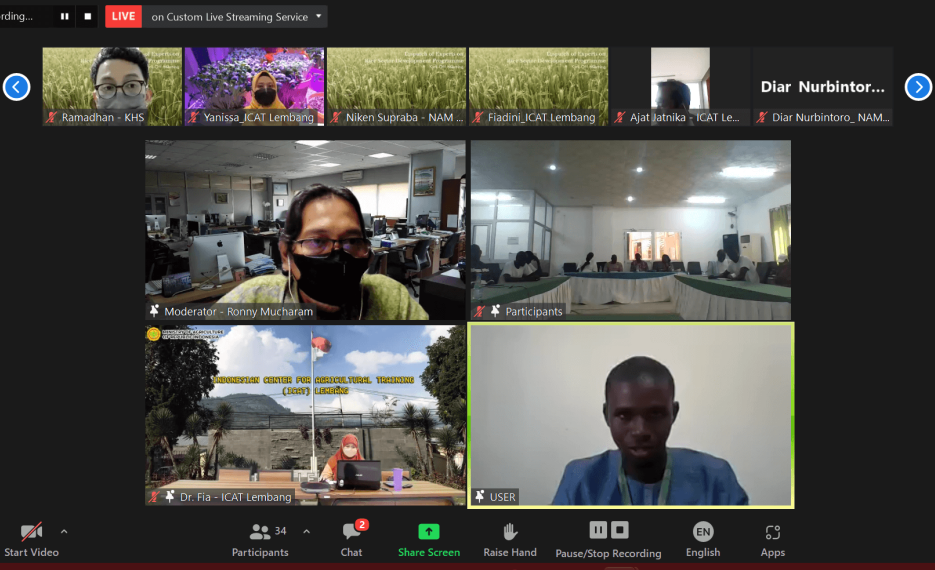Click the green Share Screen icon

point(429,532)
